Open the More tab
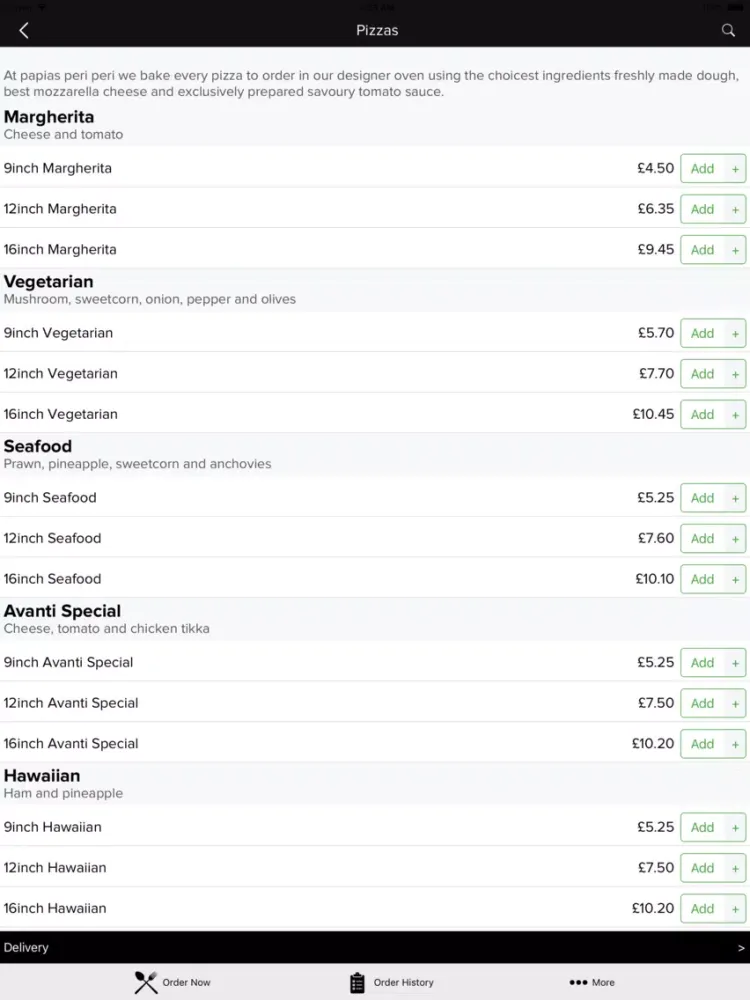Viewport: 750px width, 1000px height. tap(592, 982)
